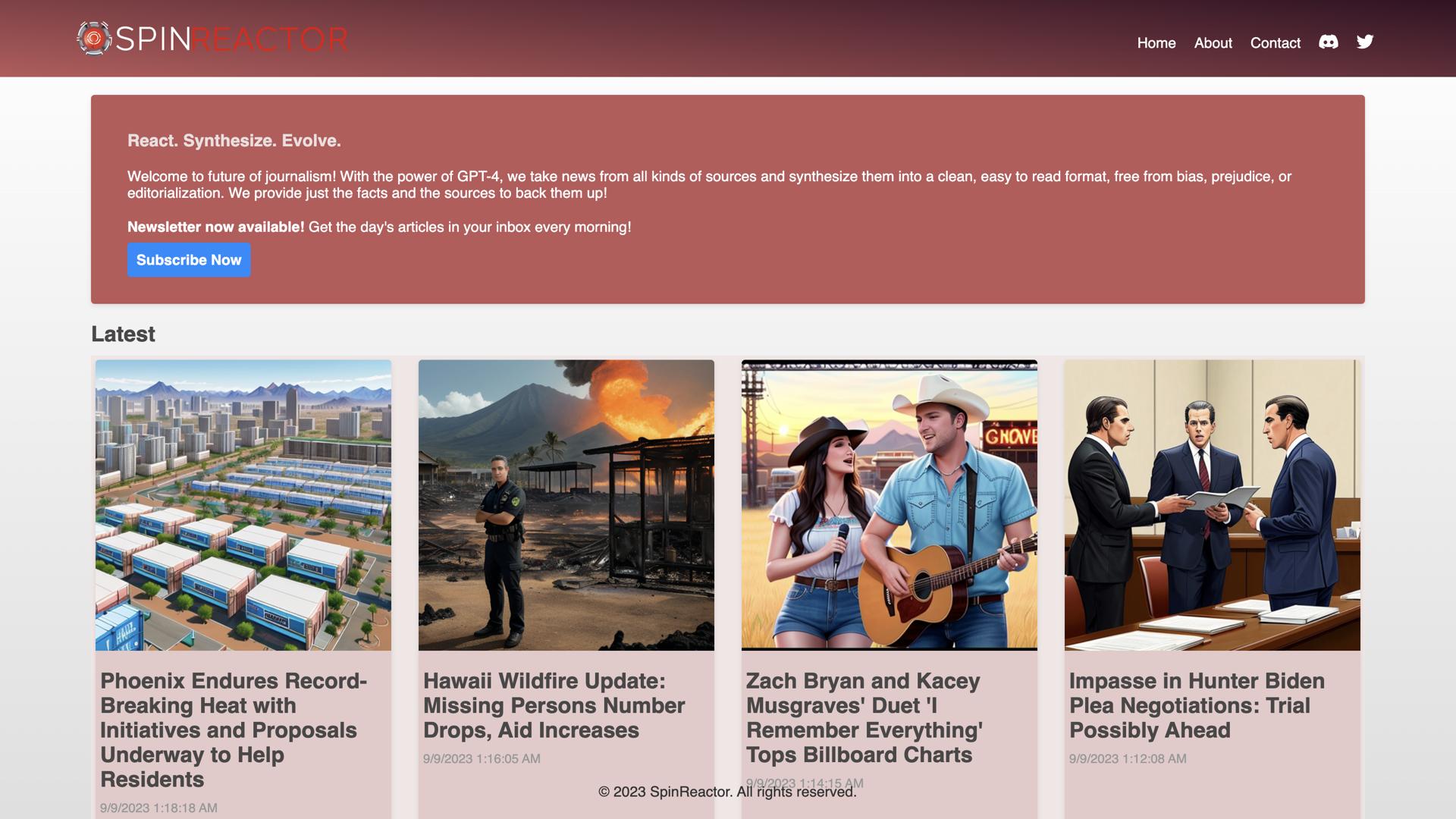
Task: Go to the Home menu item
Action: pyautogui.click(x=1156, y=43)
